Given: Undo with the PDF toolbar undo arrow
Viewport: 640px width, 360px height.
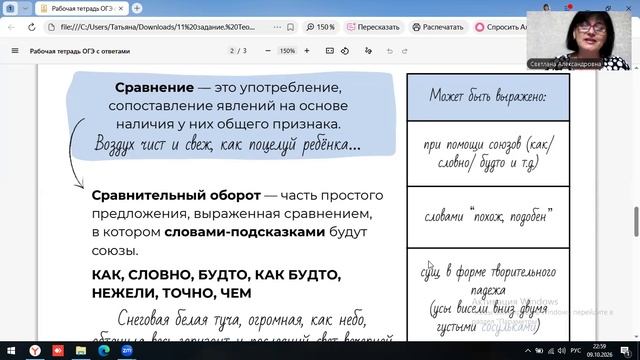Looking at the screenshot, I should [390, 51].
